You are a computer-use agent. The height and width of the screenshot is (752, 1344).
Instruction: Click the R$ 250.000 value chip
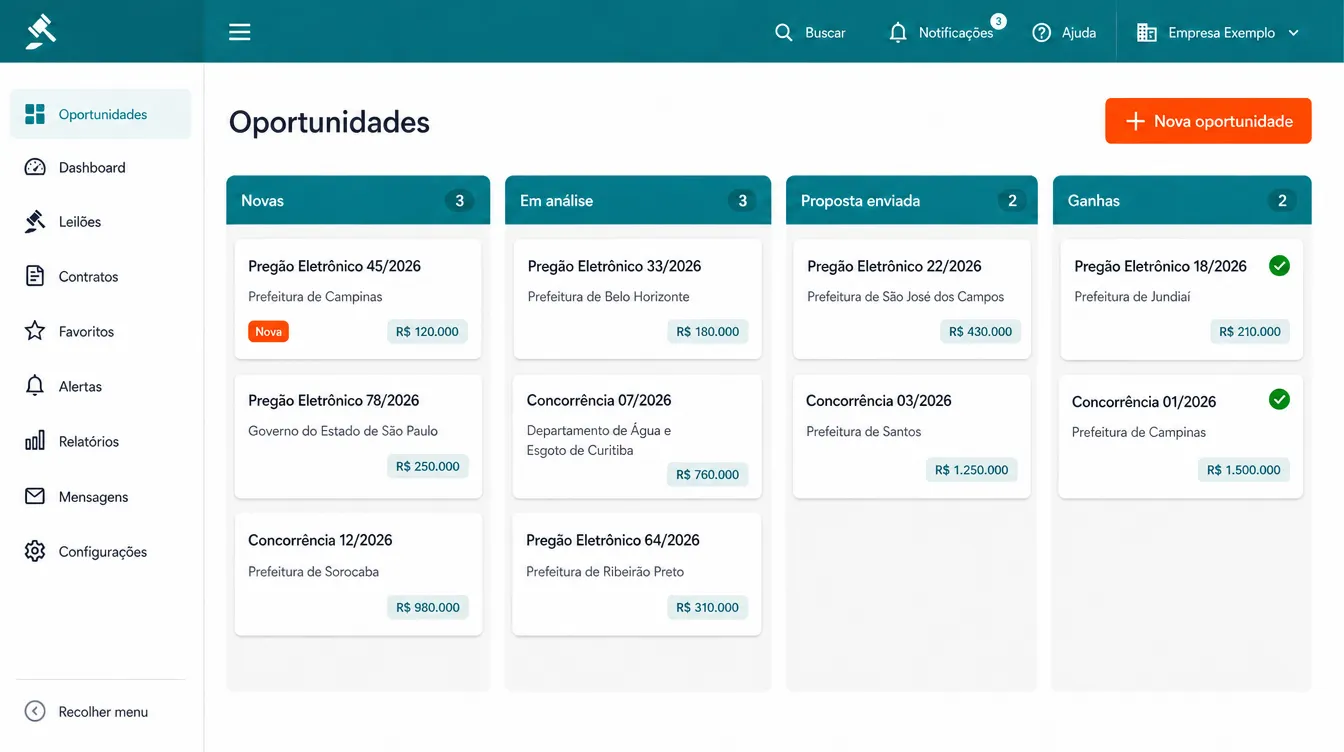click(428, 466)
